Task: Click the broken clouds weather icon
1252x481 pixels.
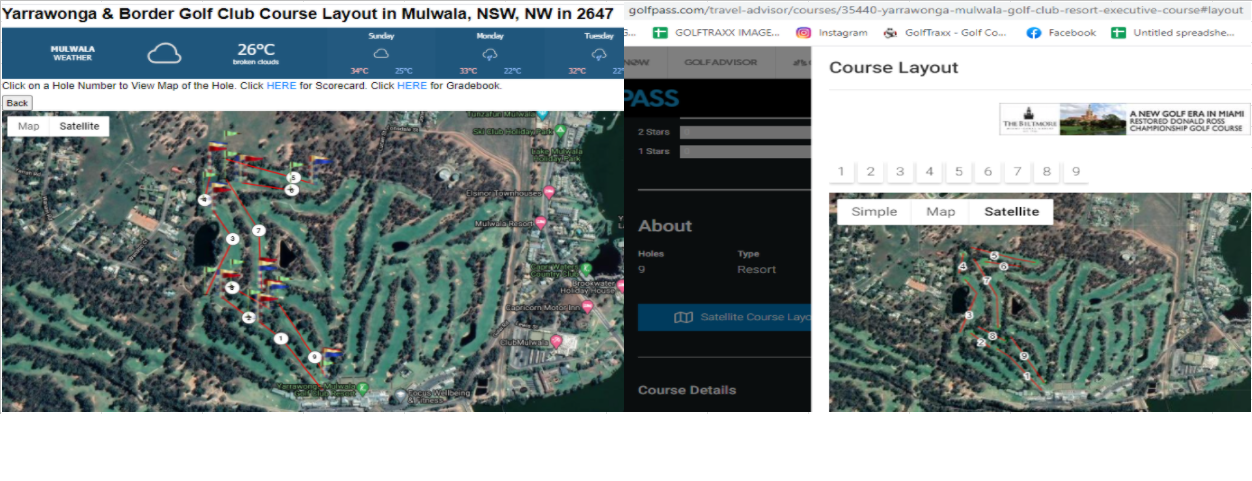Action: (164, 53)
